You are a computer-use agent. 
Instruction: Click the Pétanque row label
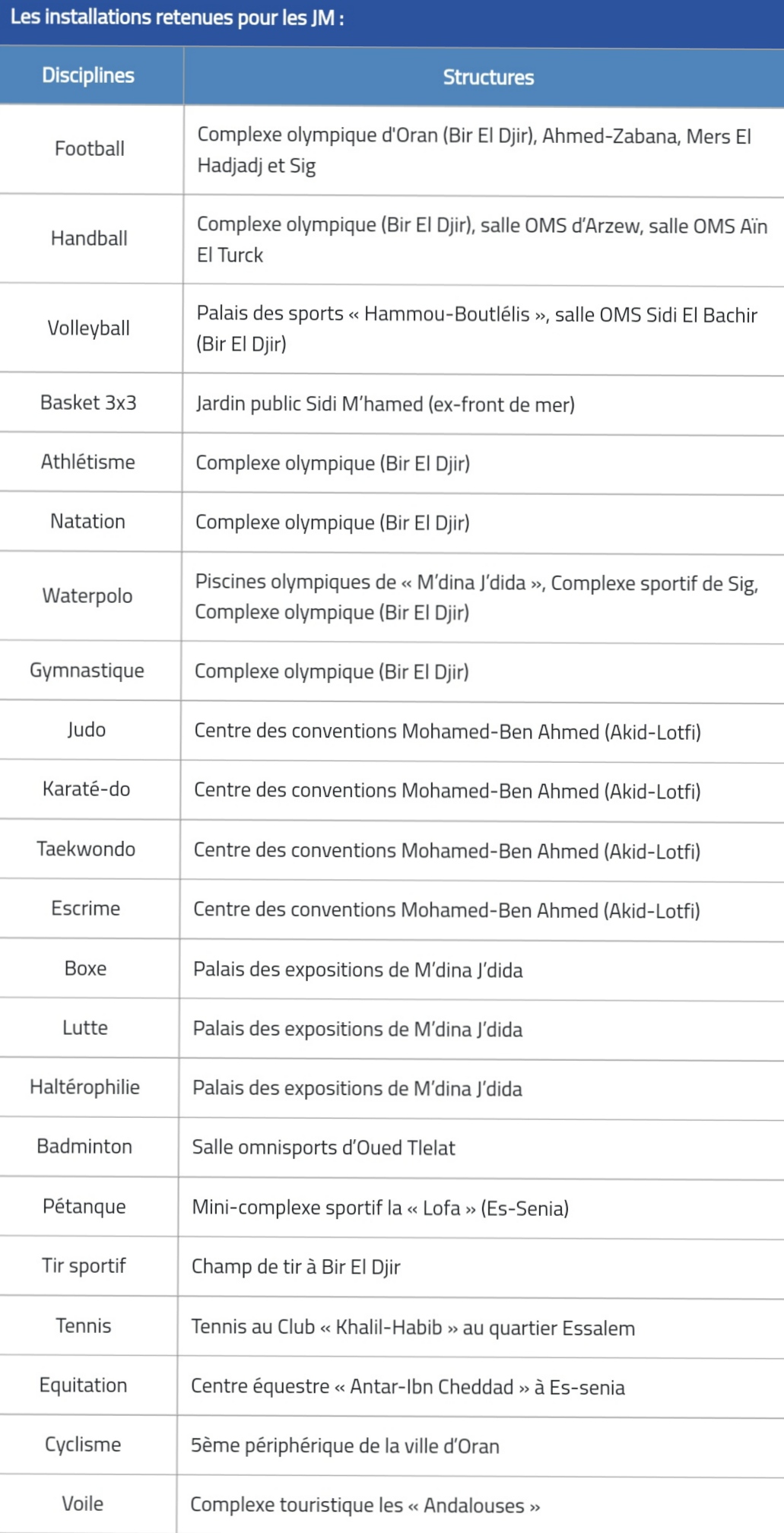(84, 1206)
